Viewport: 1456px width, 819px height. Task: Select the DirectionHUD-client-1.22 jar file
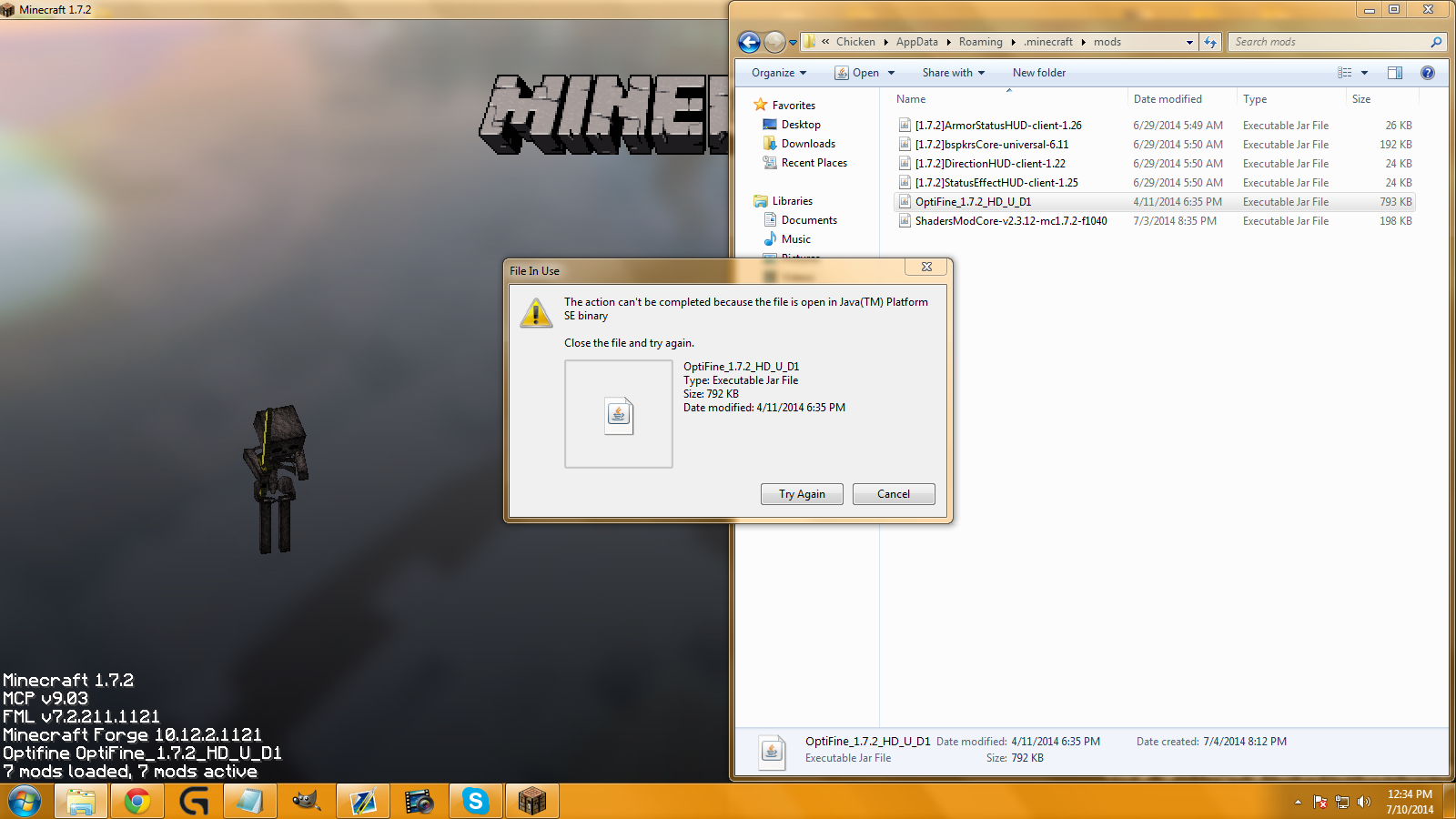coord(1154,164)
